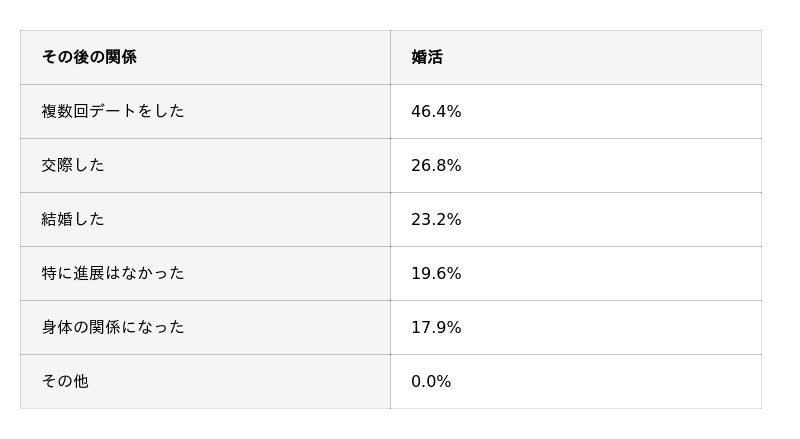Image resolution: width=800 pixels, height=439 pixels.
Task: Select the 結婚した row label
Action: tap(73, 220)
